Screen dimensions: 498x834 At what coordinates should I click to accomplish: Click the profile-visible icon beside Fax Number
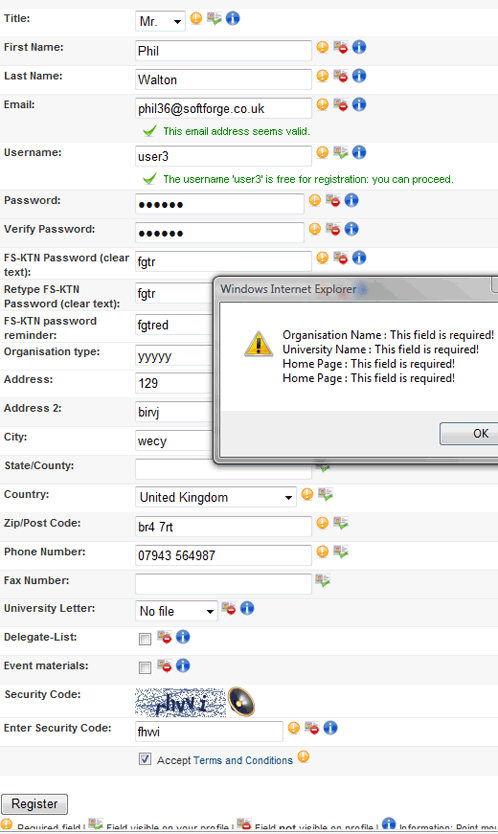(x=322, y=580)
